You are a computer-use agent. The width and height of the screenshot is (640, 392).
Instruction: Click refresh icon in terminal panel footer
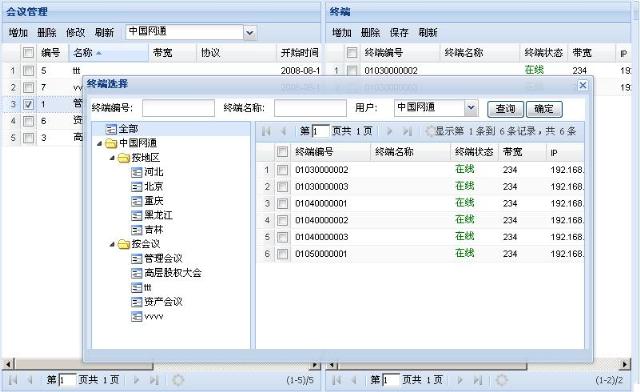pos(502,380)
